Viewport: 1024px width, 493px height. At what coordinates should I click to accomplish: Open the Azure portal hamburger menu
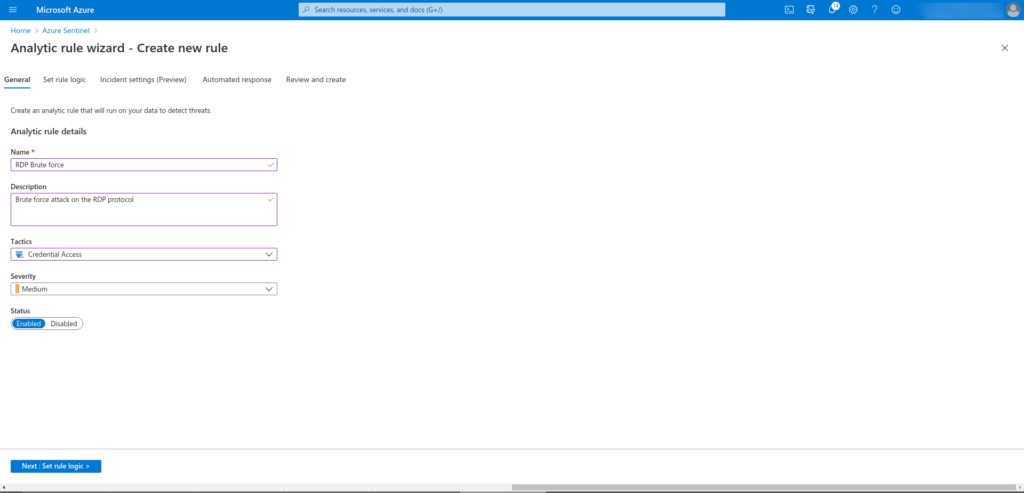[x=13, y=10]
